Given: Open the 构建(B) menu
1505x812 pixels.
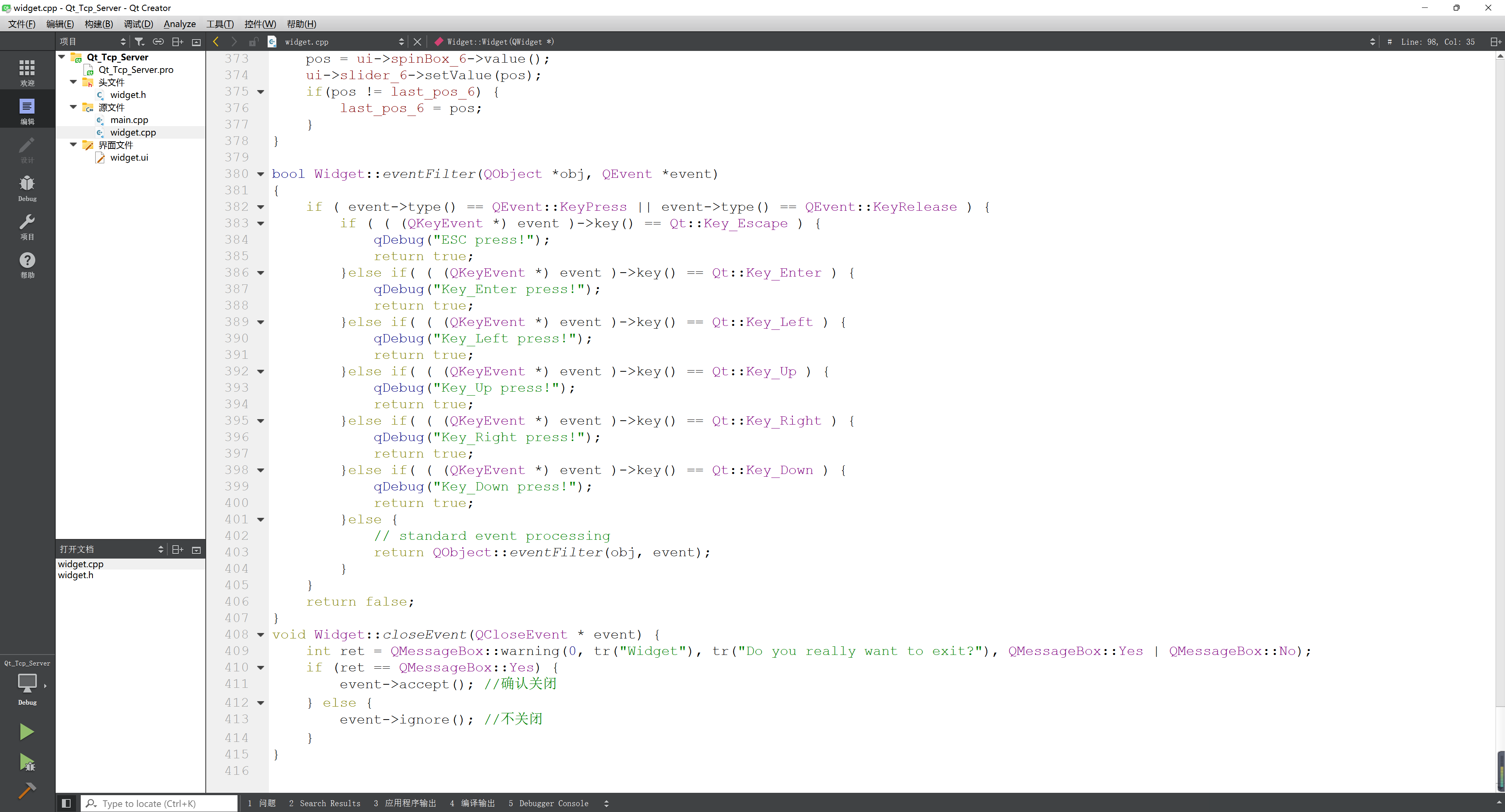Looking at the screenshot, I should [x=98, y=24].
